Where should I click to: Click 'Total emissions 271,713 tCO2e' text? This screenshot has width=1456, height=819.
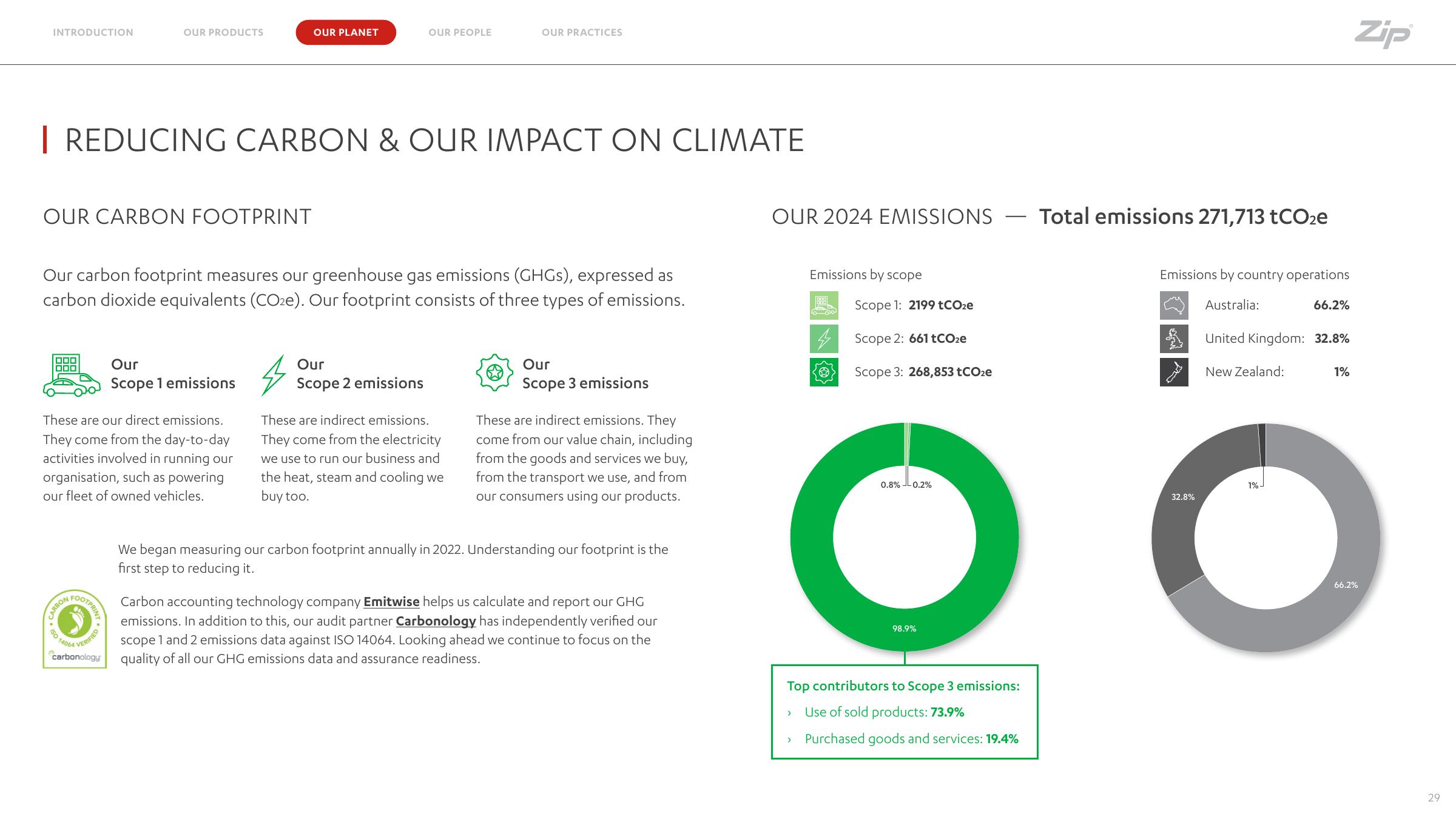click(x=1183, y=217)
